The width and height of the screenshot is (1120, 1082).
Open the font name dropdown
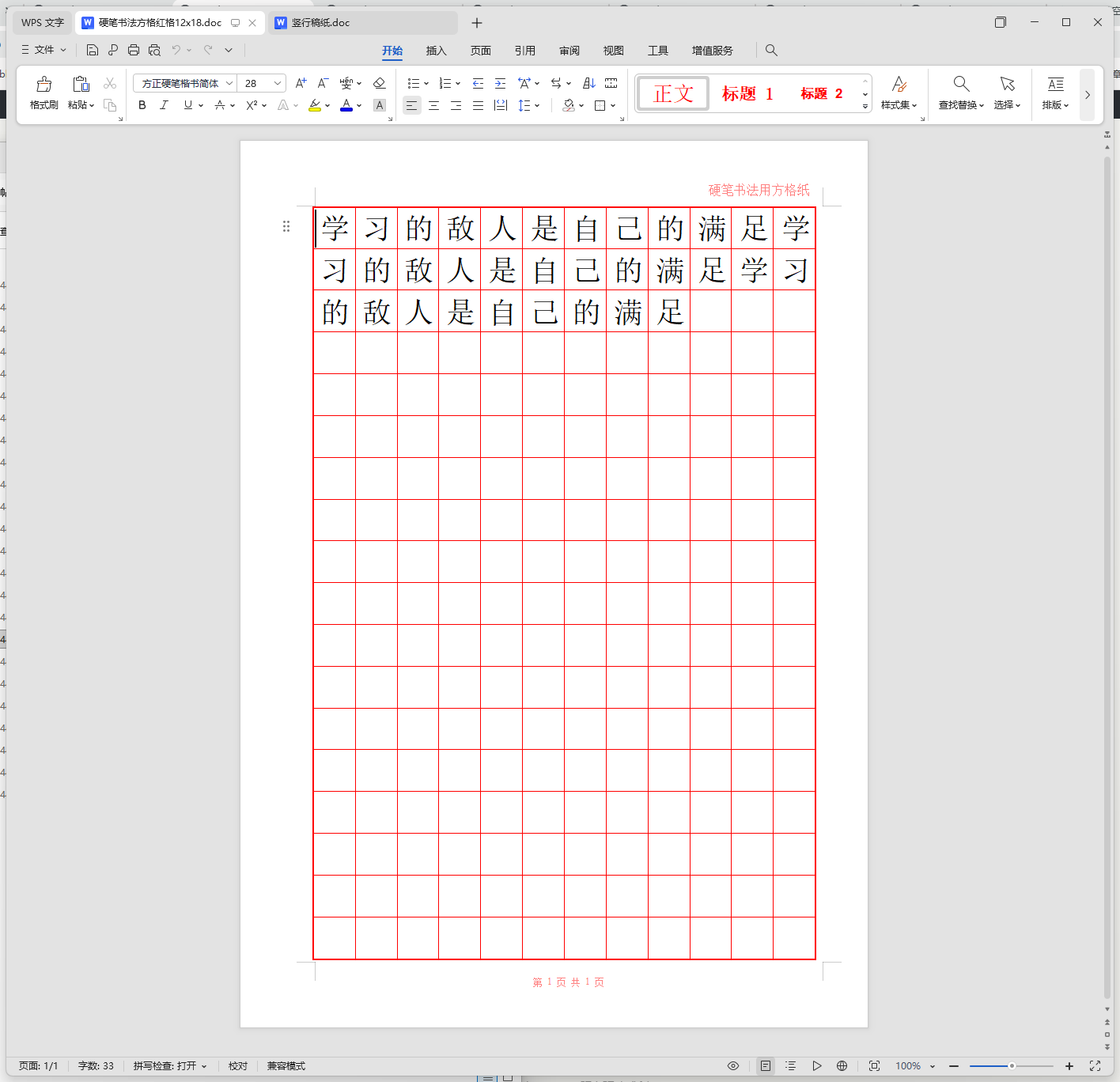coord(229,83)
